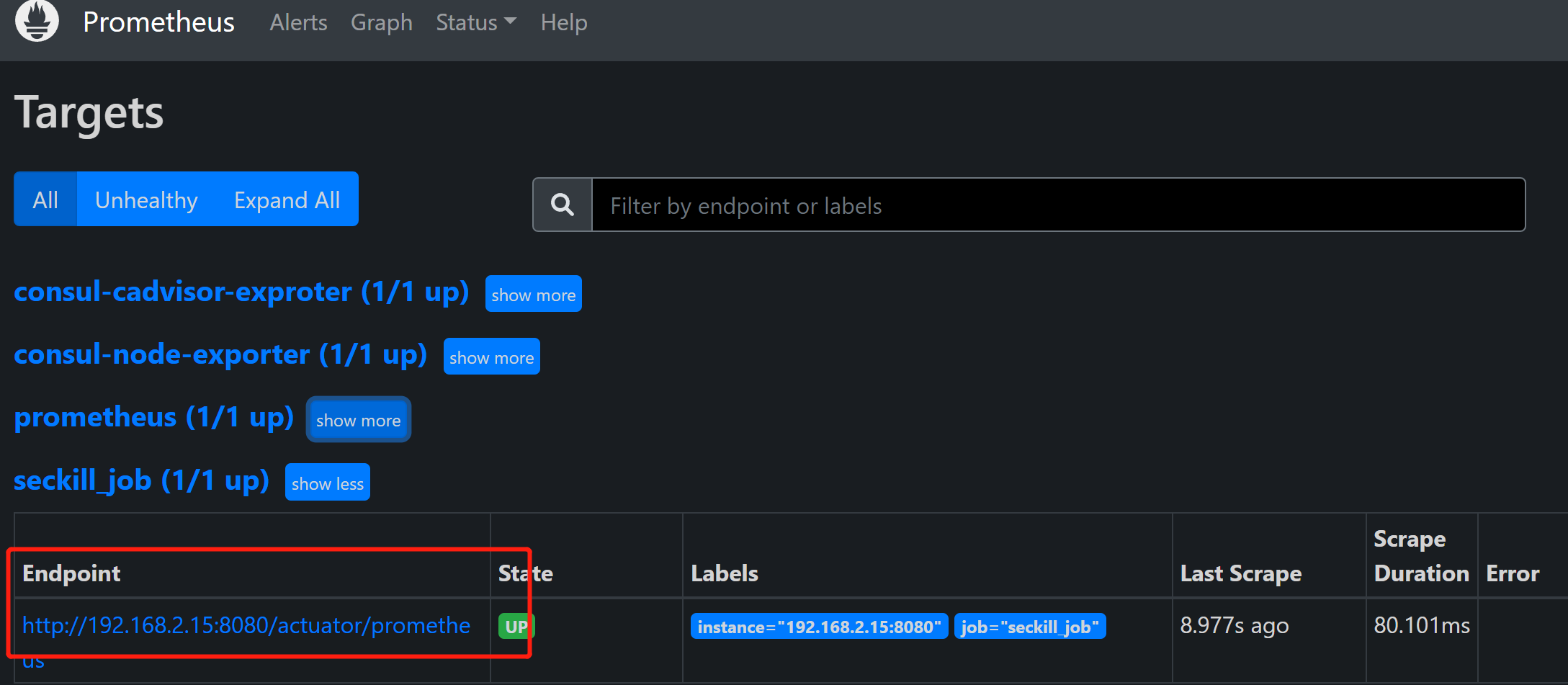Click the job="seckill_job" label badge
The image size is (1568, 685).
(x=1030, y=627)
